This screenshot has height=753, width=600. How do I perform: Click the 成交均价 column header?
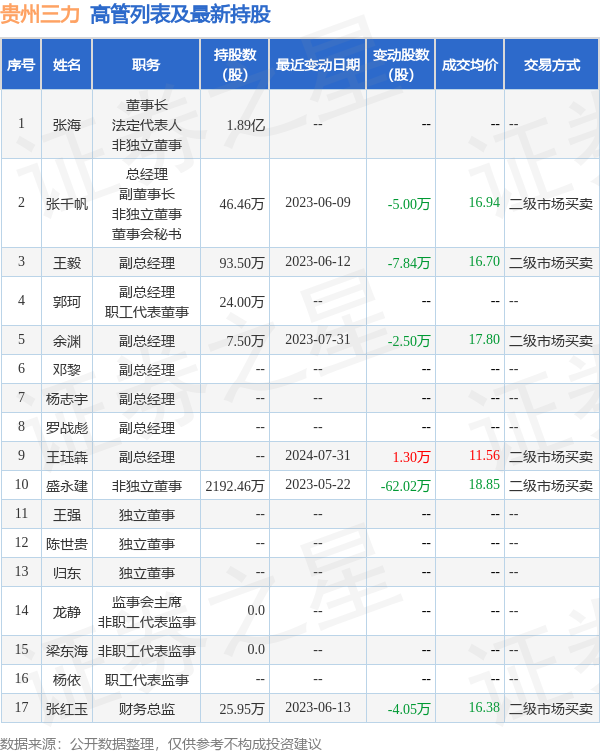click(x=470, y=65)
